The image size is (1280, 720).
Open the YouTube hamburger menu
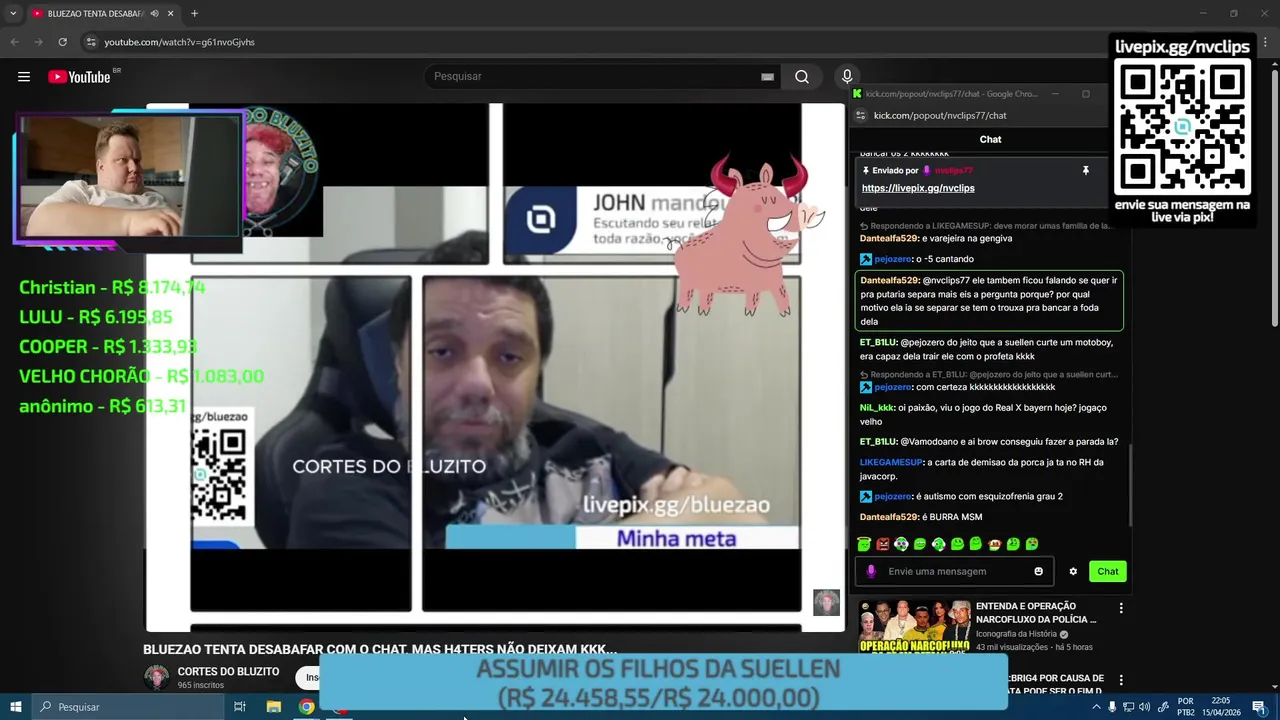tap(24, 77)
